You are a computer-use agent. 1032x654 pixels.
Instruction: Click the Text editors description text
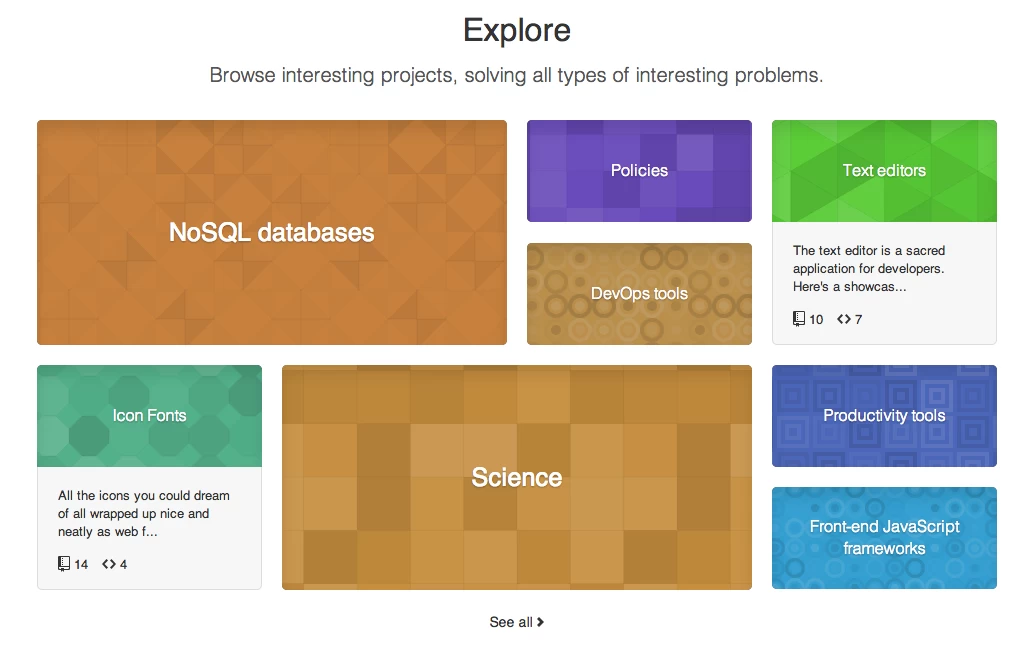point(869,268)
